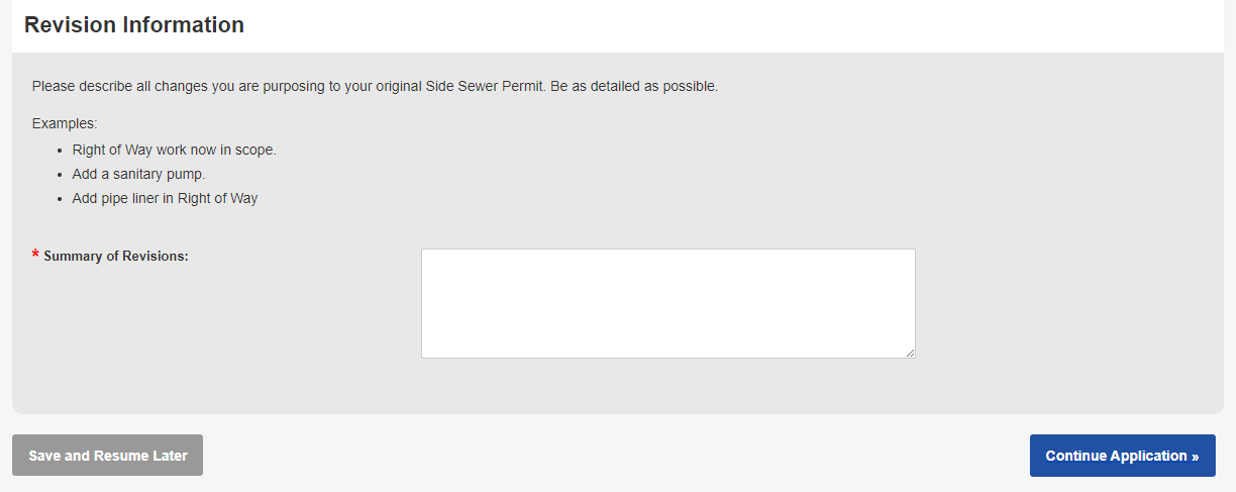
Task: Click 'Please describe all changes' instruction start
Action: (115, 86)
